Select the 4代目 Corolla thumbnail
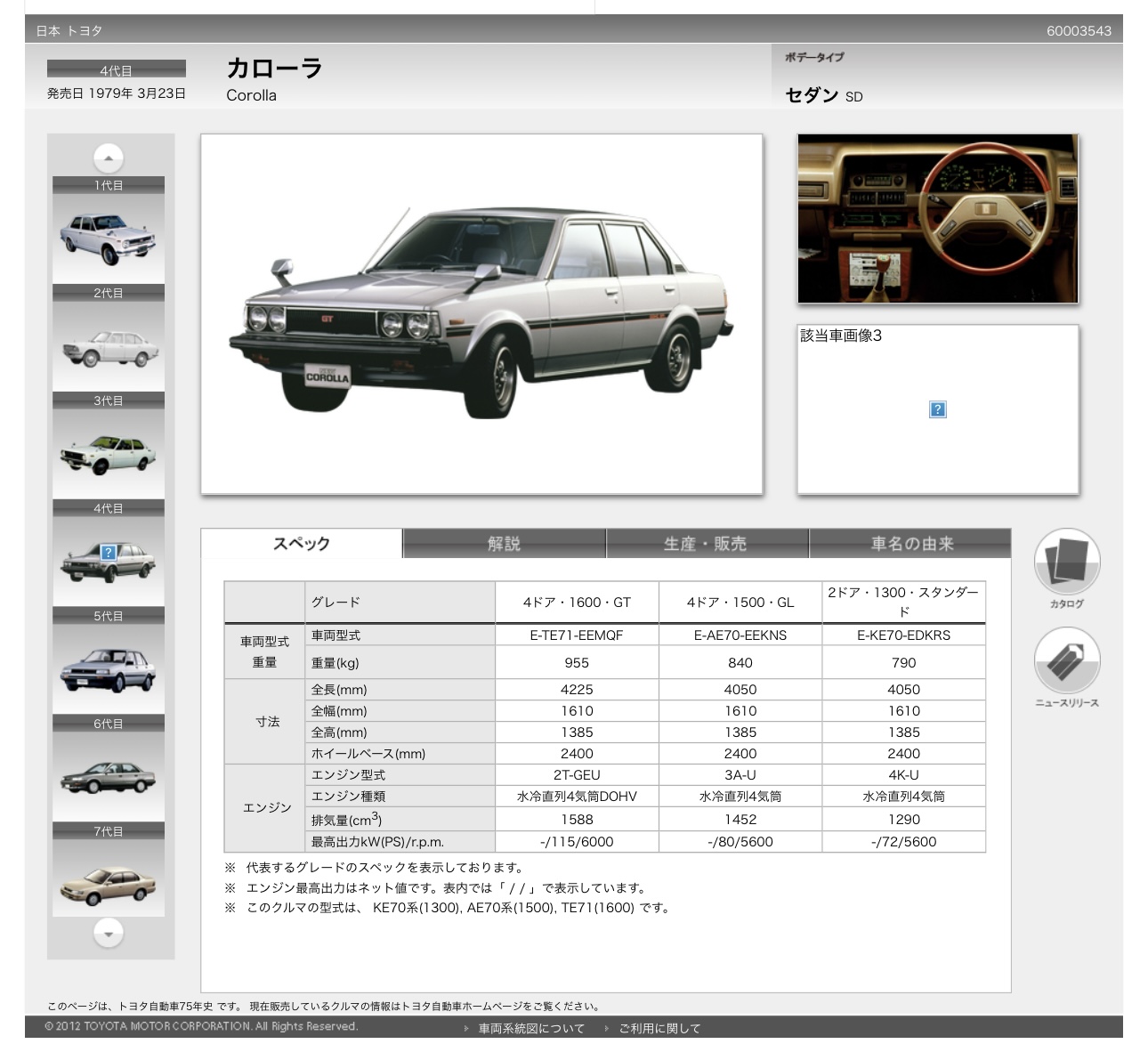This screenshot has width=1148, height=1052. (108, 561)
